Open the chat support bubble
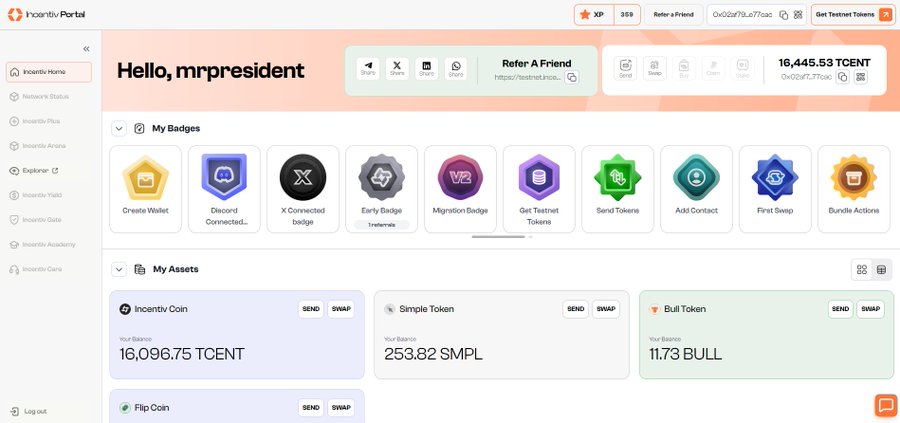This screenshot has width=900, height=423. click(x=886, y=405)
